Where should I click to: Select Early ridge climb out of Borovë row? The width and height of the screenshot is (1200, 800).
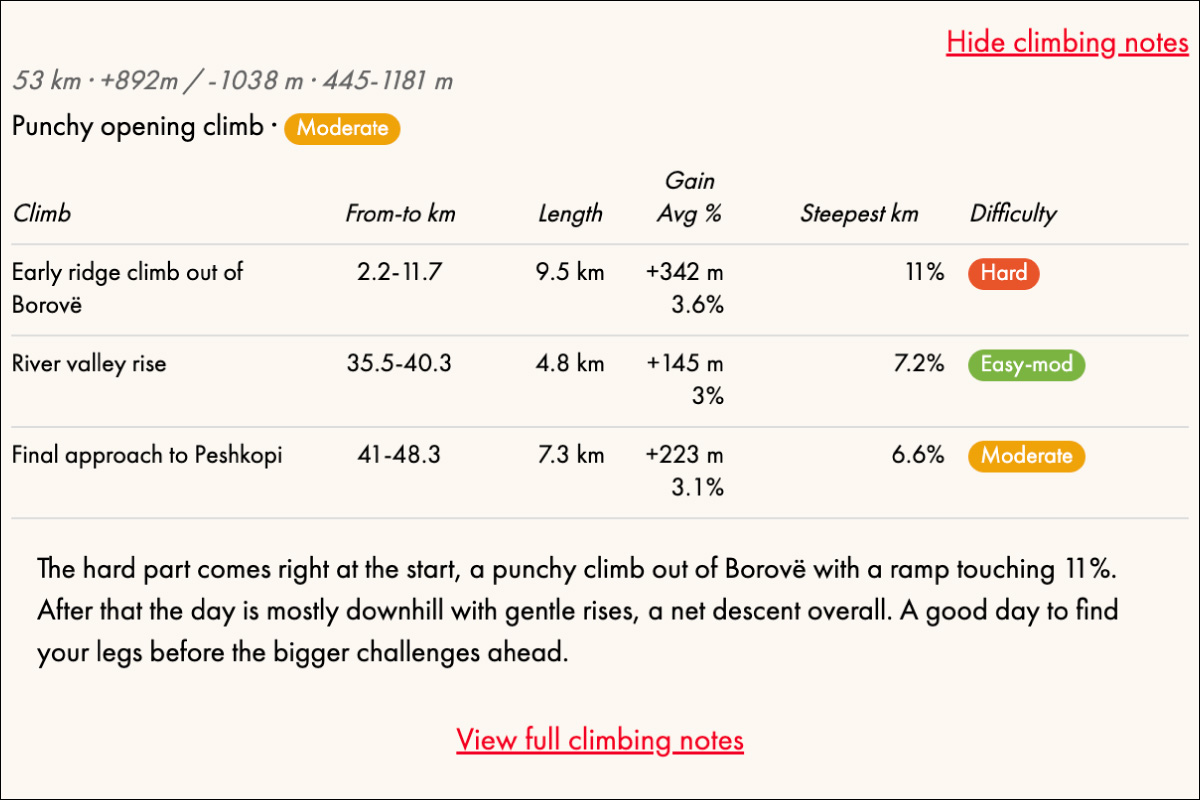point(600,290)
